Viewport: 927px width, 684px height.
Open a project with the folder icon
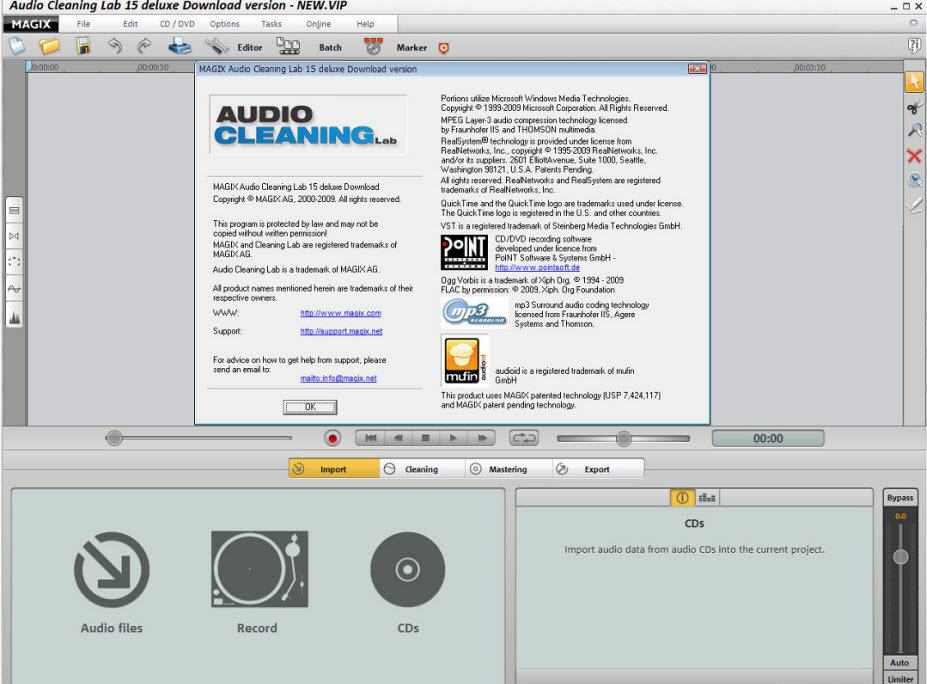[50, 46]
